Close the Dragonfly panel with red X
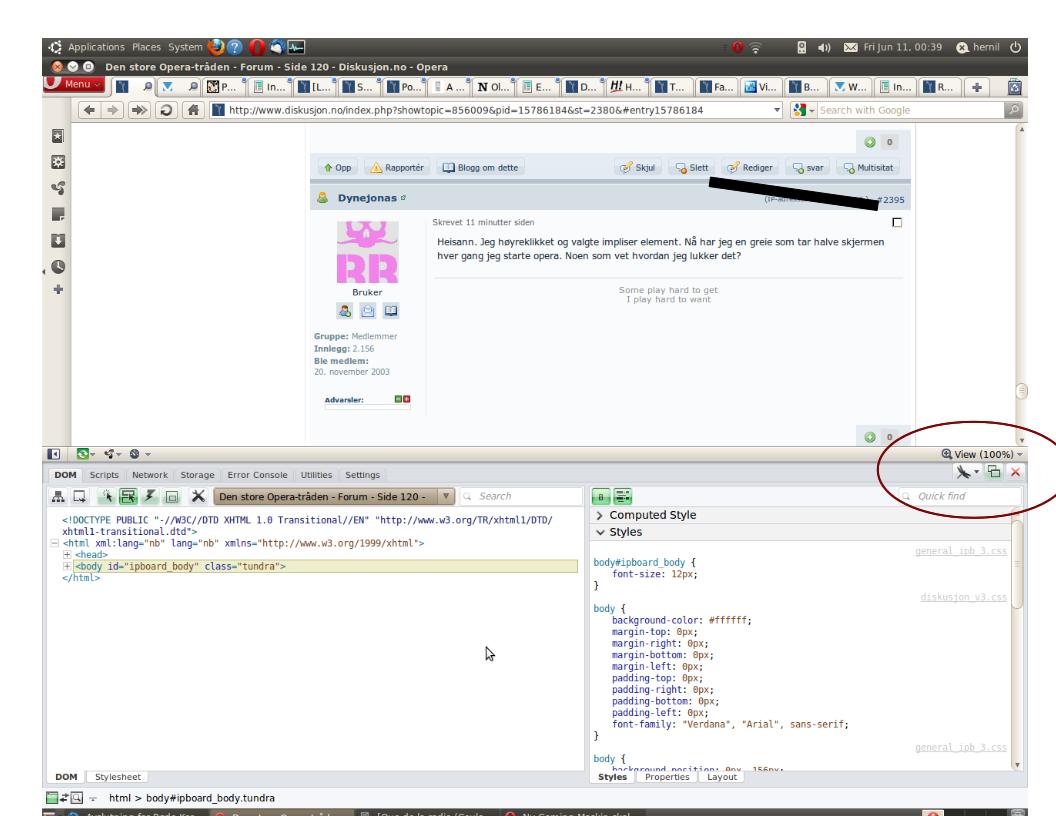The width and height of the screenshot is (1056, 816). (1015, 472)
